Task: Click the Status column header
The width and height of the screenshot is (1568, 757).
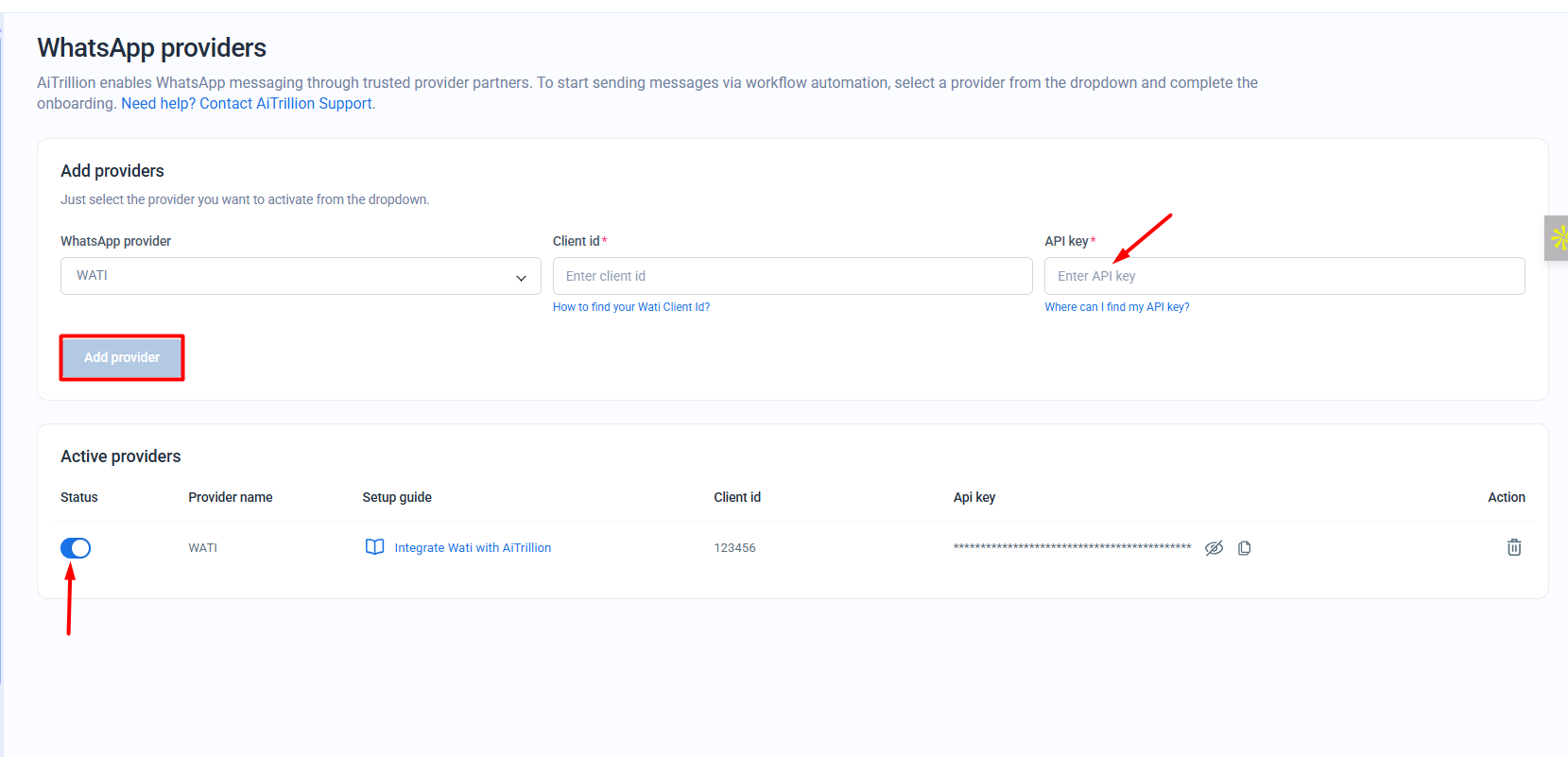Action: tap(79, 497)
